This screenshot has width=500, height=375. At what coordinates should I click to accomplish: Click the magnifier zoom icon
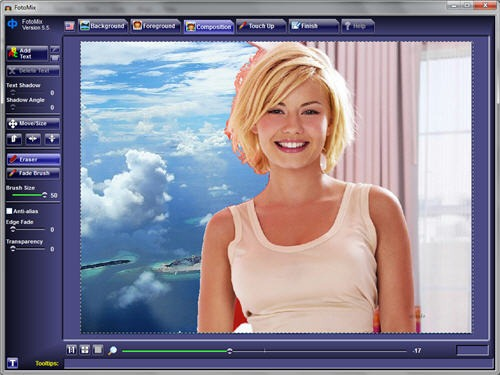[112, 350]
